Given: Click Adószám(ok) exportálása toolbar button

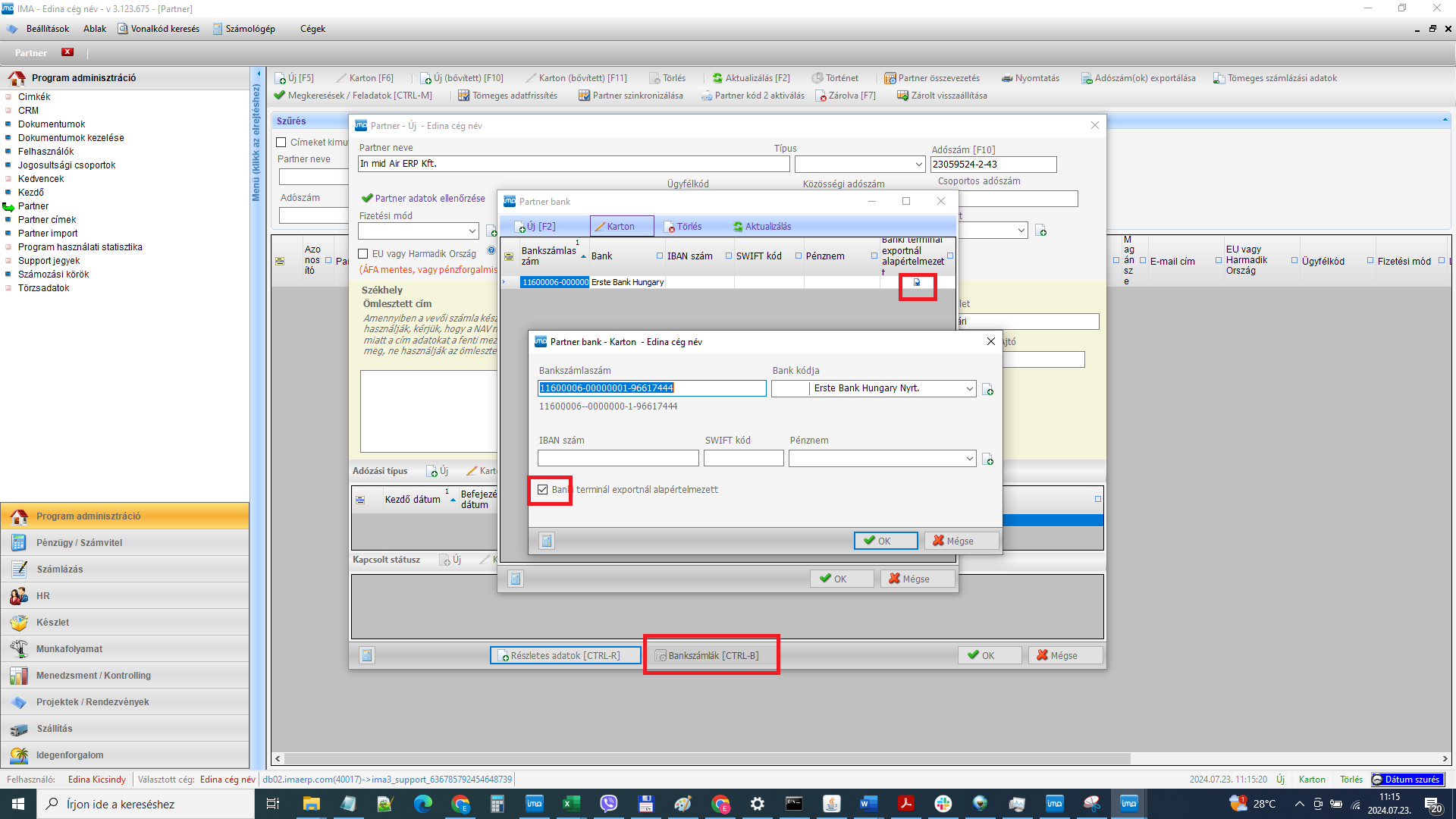Looking at the screenshot, I should [x=1138, y=78].
